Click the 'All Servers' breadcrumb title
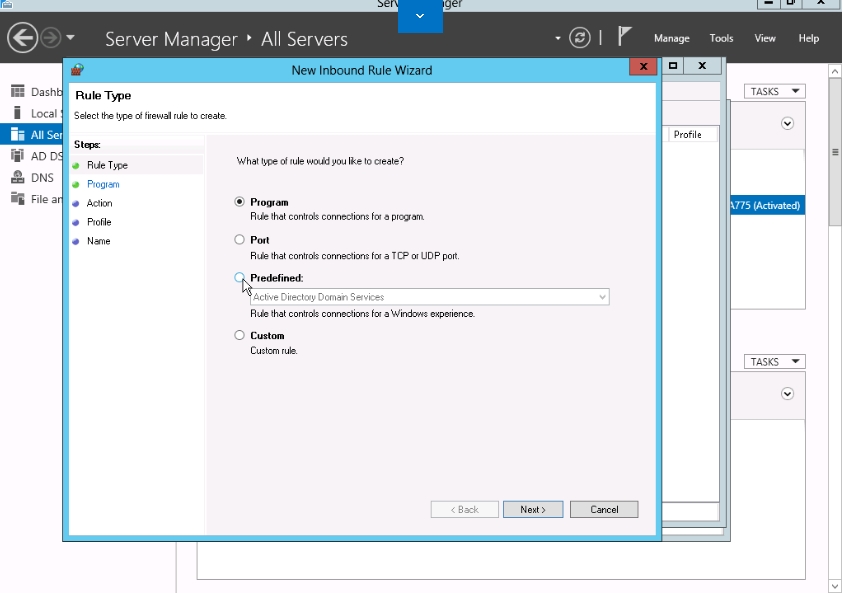The image size is (843, 593). pyautogui.click(x=304, y=39)
